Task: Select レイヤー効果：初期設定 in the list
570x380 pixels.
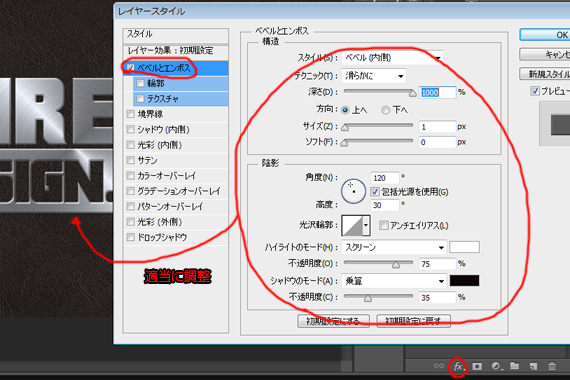Action: (x=176, y=50)
